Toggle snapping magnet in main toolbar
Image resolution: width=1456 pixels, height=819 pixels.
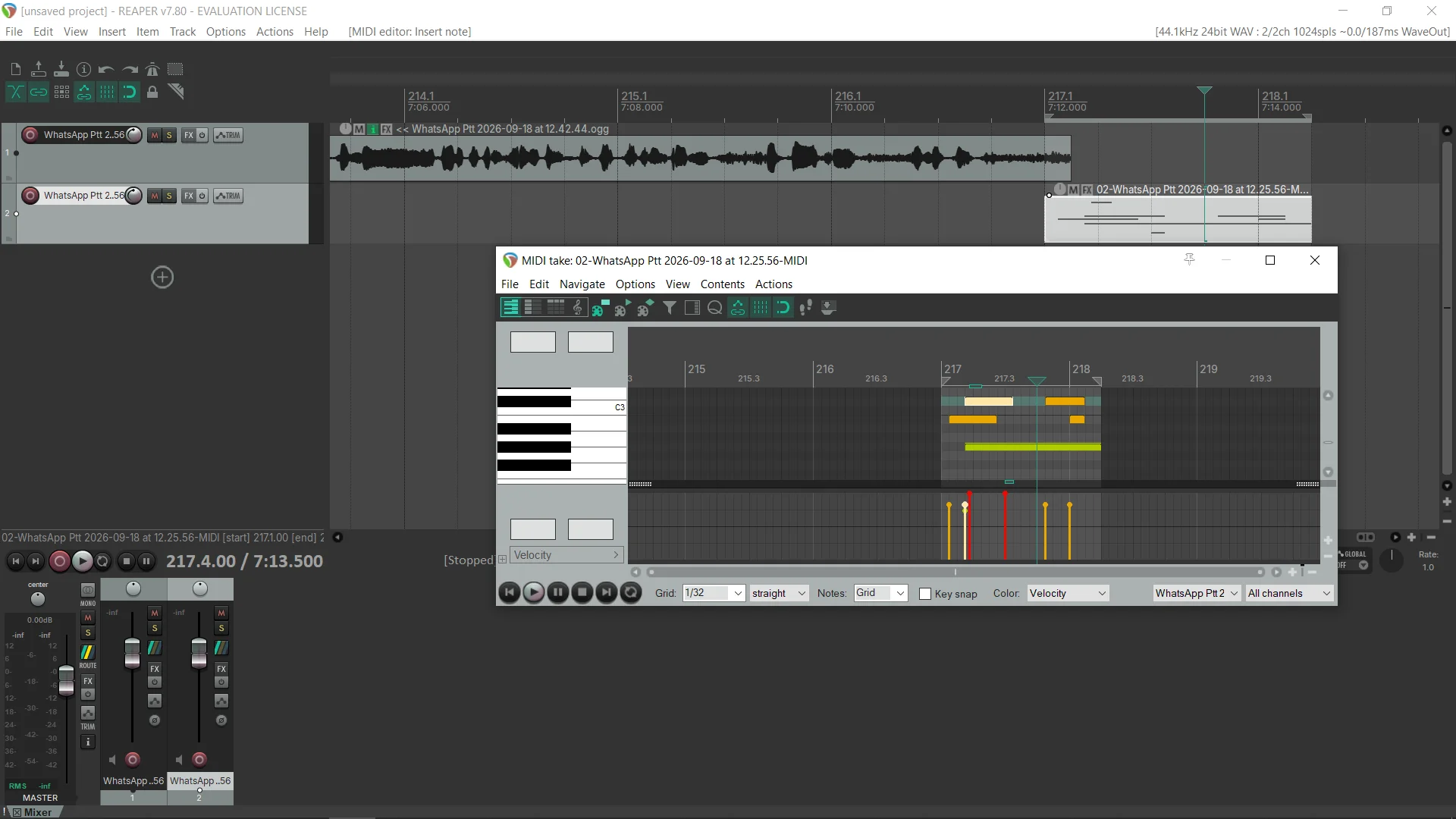tap(130, 92)
